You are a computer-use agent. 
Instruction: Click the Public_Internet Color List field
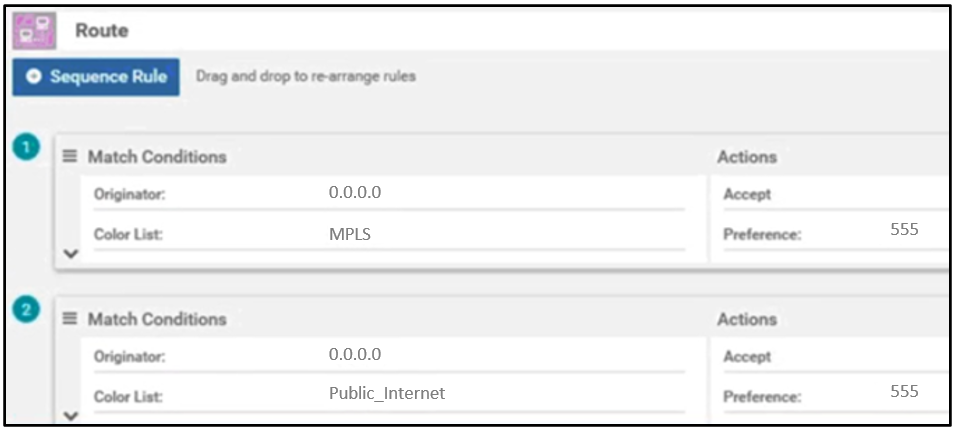point(387,393)
